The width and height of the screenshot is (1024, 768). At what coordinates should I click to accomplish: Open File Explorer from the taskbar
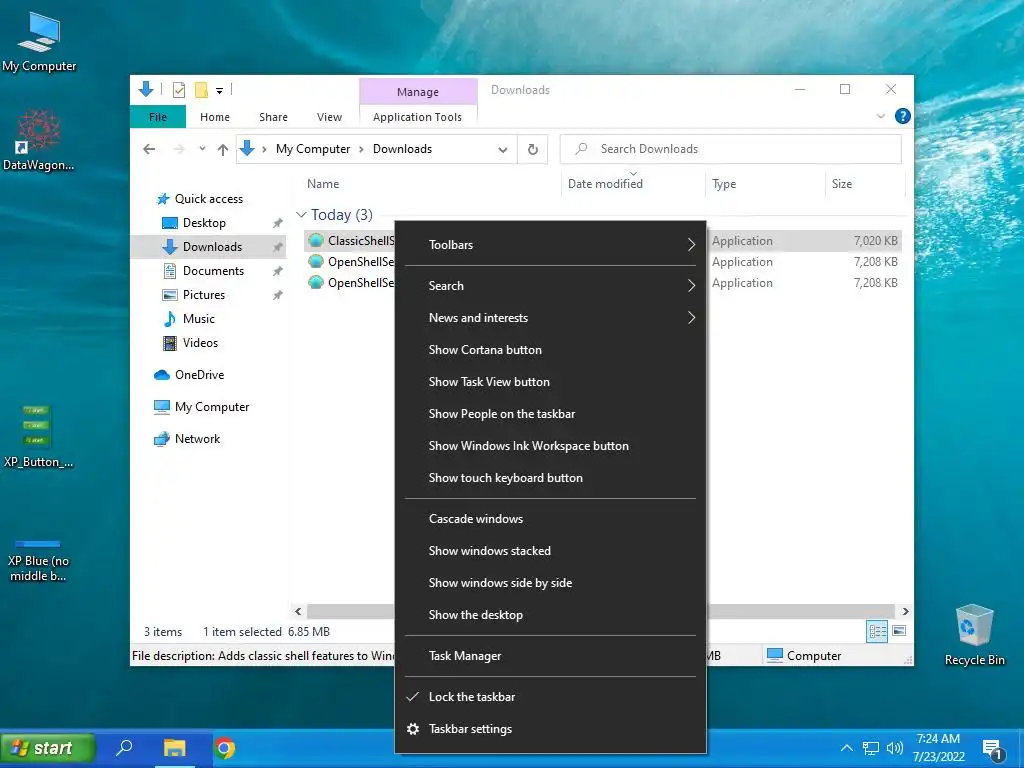coord(174,748)
